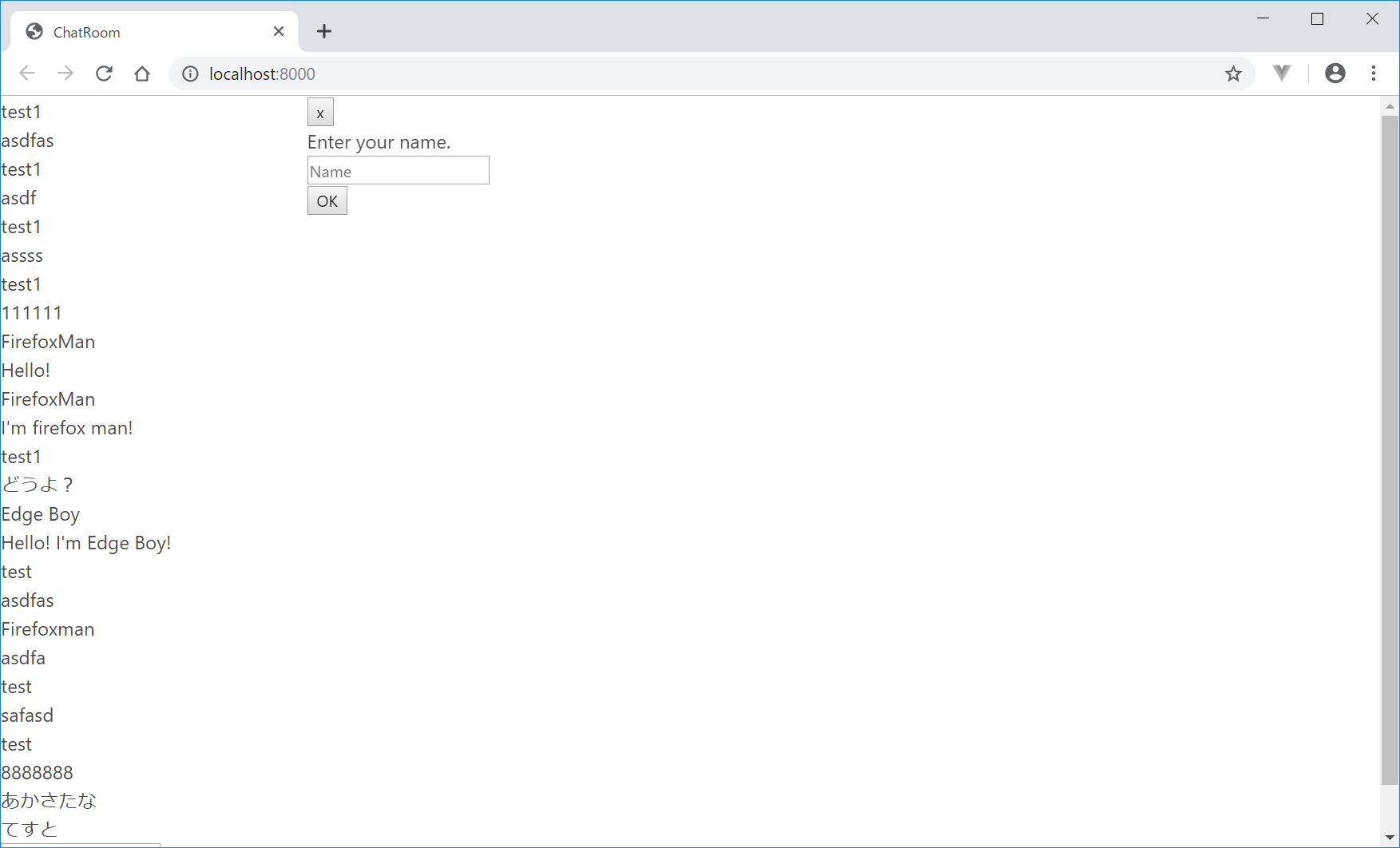The width and height of the screenshot is (1400, 848).
Task: Click the message 'I'm firefox man!'
Action: pos(67,428)
